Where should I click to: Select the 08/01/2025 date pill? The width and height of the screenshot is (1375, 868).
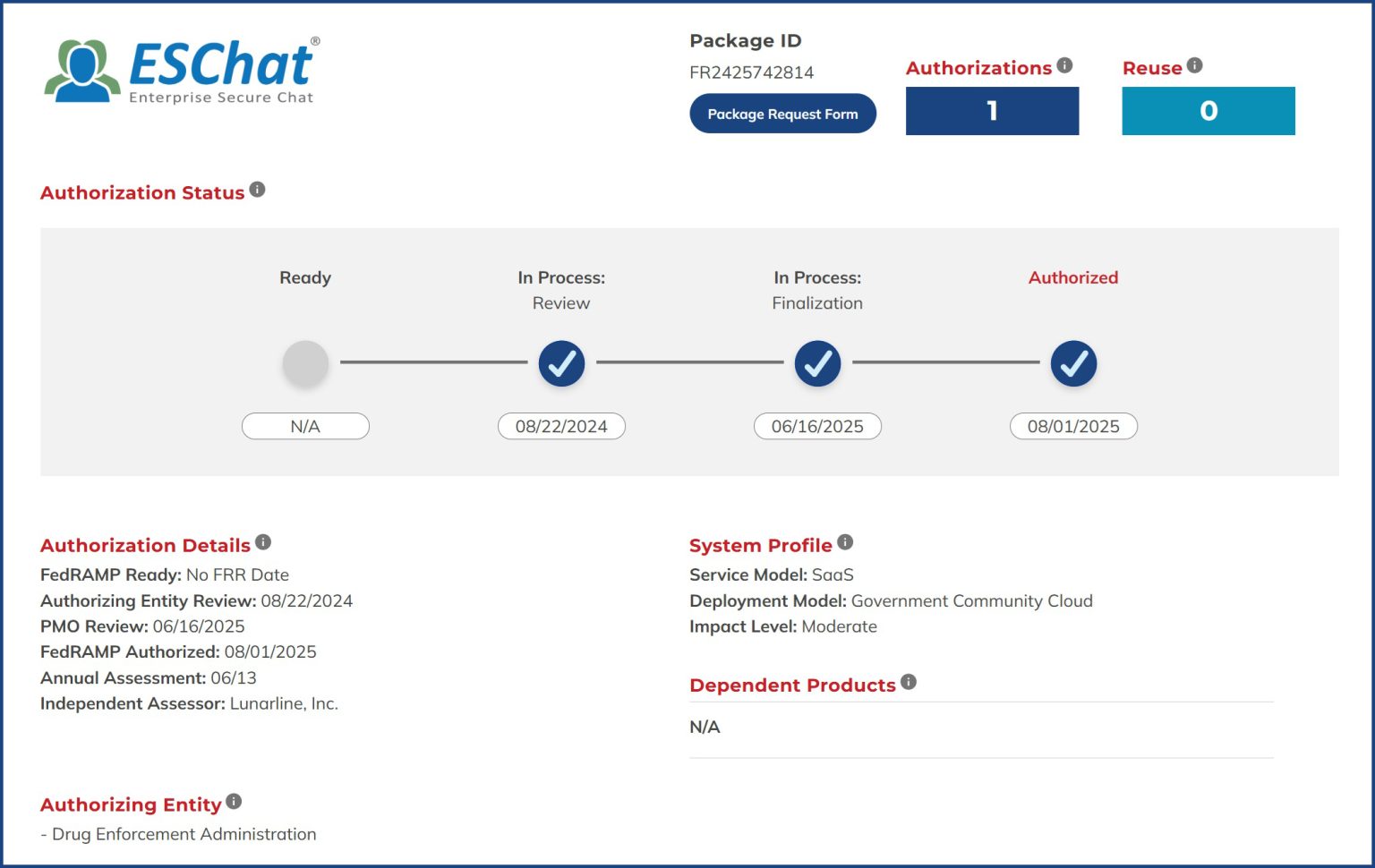coord(1073,426)
